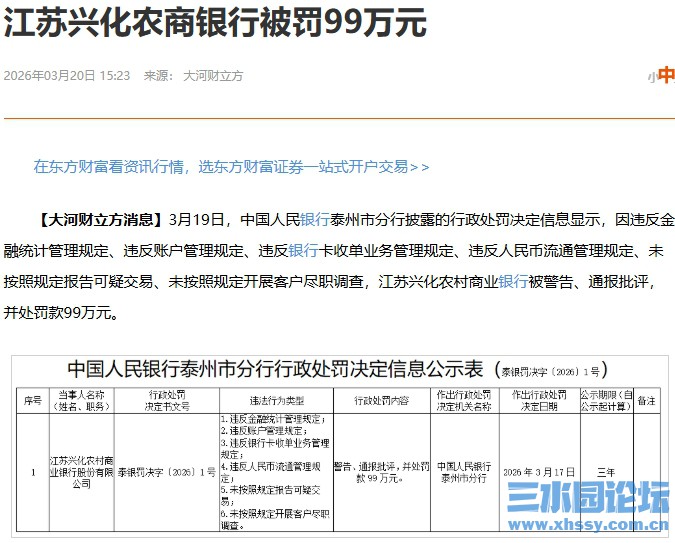Click the violation line 5.未按照规定报告可疑交易
Image resolution: width=675 pixels, height=543 pixels.
tap(271, 496)
